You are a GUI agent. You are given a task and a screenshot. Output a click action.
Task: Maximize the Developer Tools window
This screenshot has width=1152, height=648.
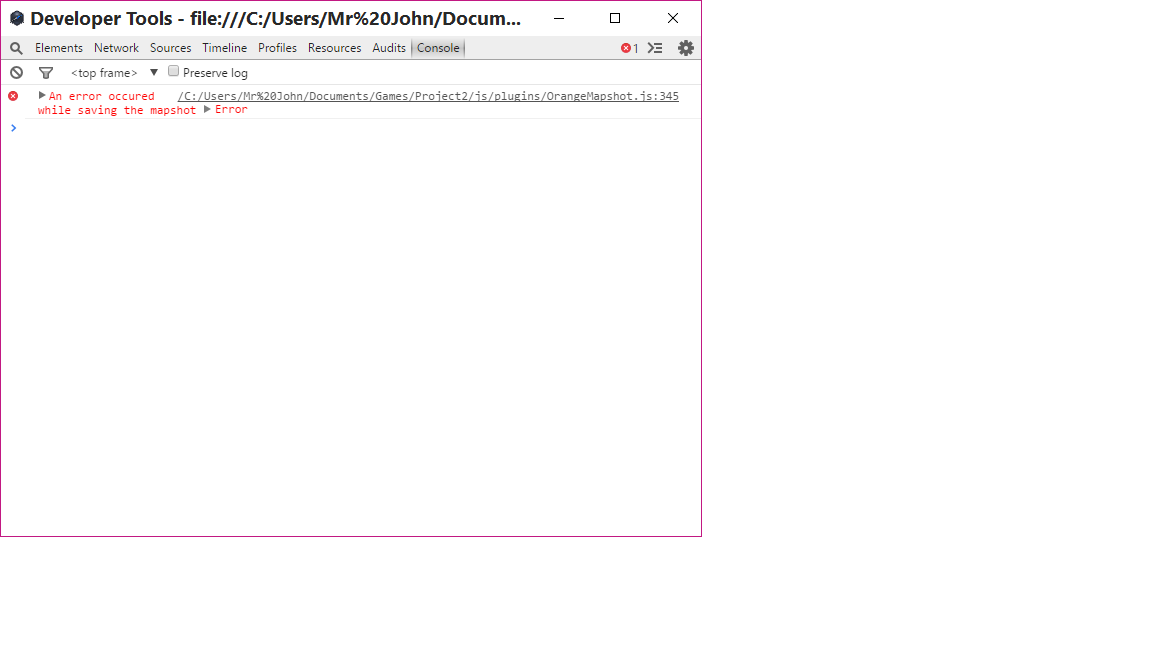[x=615, y=18]
